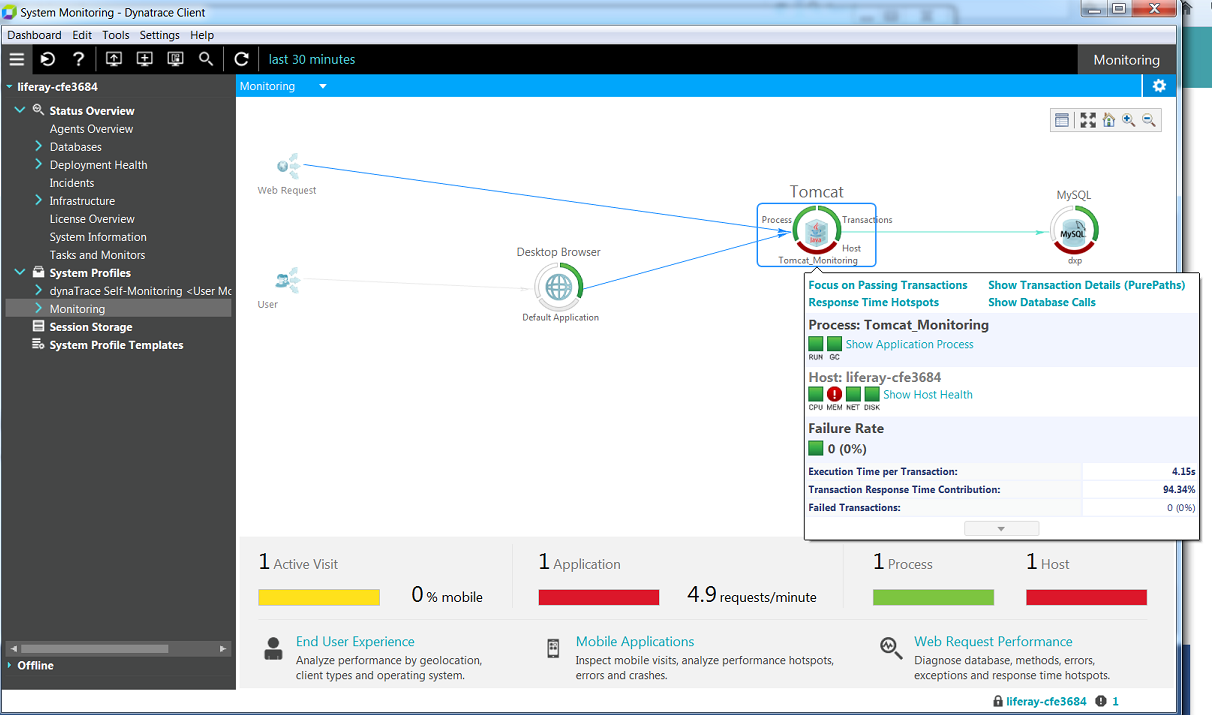Click the green CPU health indicator
The image size is (1212, 715).
[816, 394]
